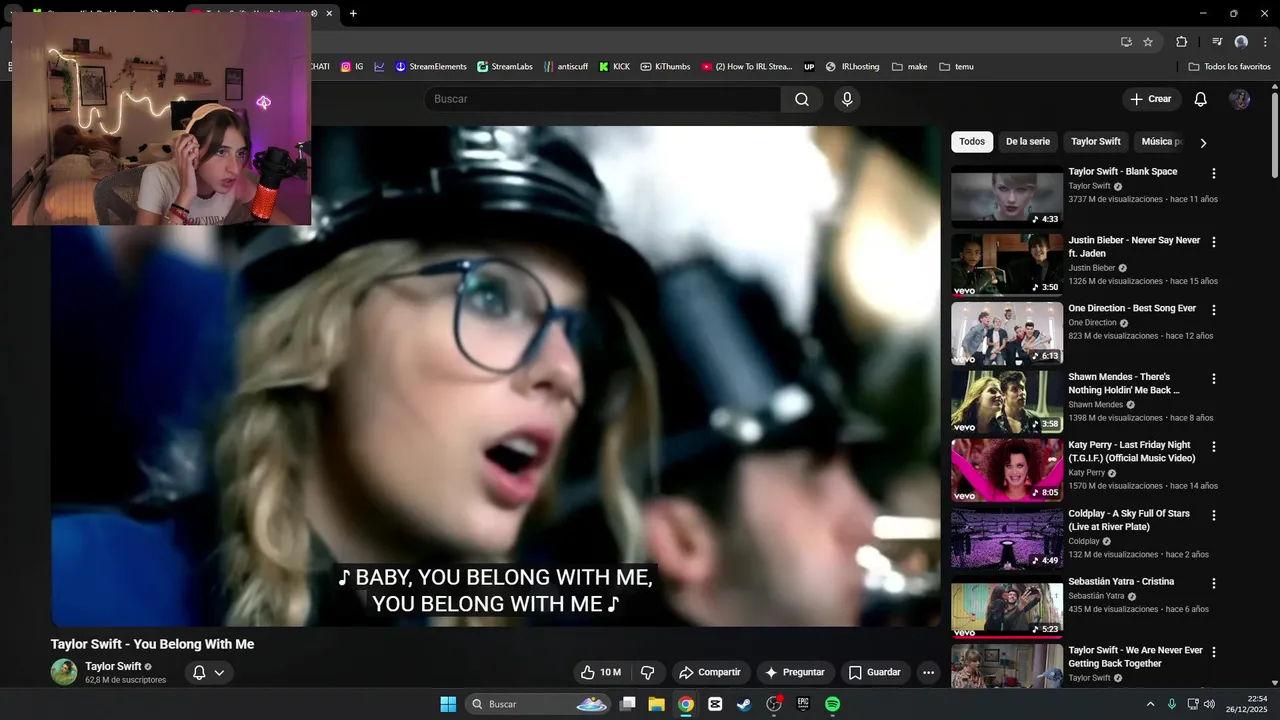Open a new browser tab

coord(353,13)
